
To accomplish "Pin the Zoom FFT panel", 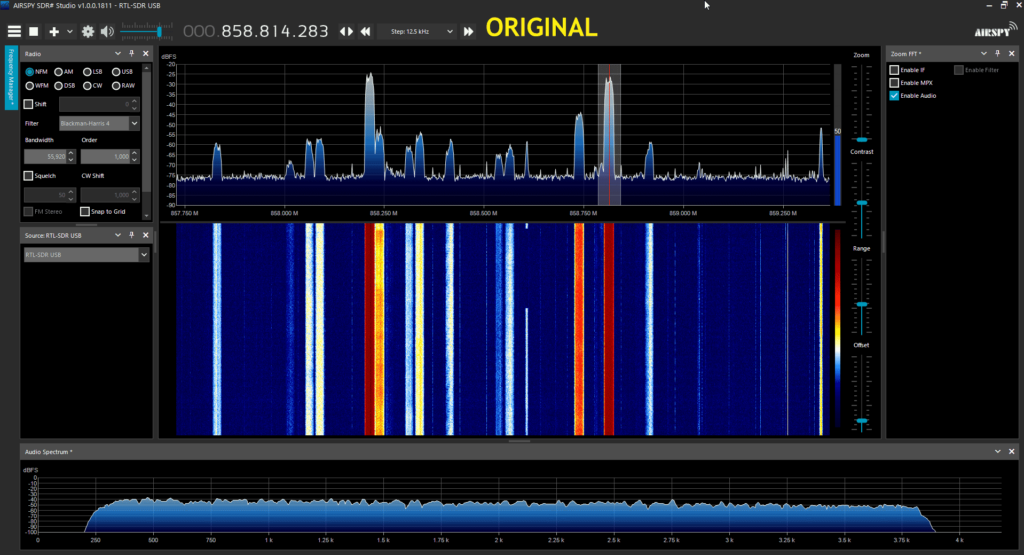I will [998, 54].
